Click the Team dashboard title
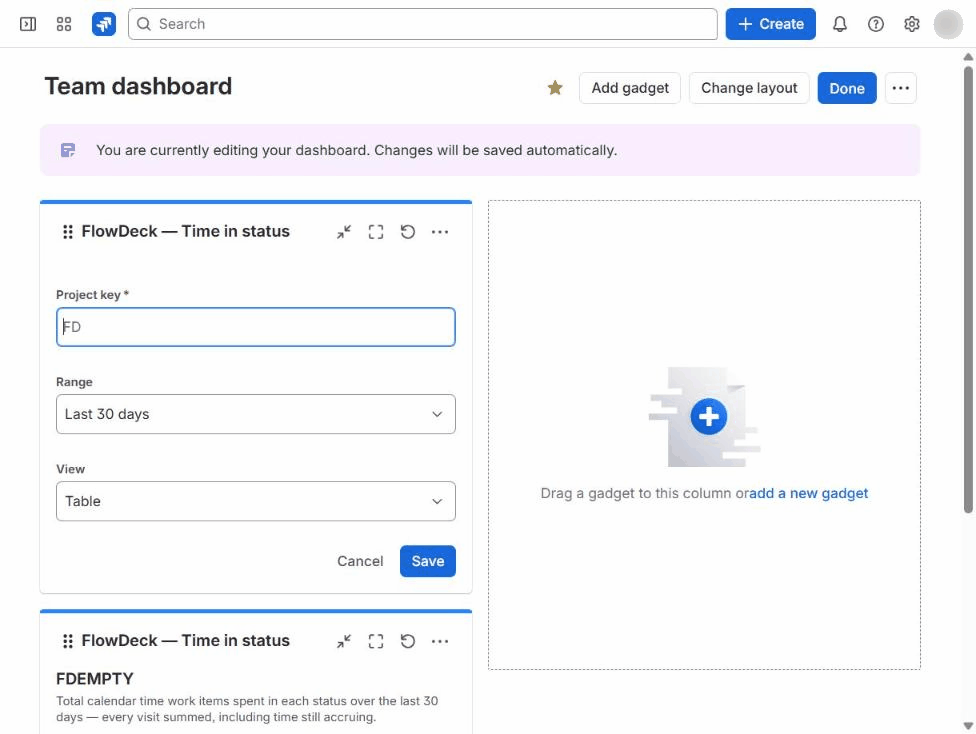 tap(138, 86)
